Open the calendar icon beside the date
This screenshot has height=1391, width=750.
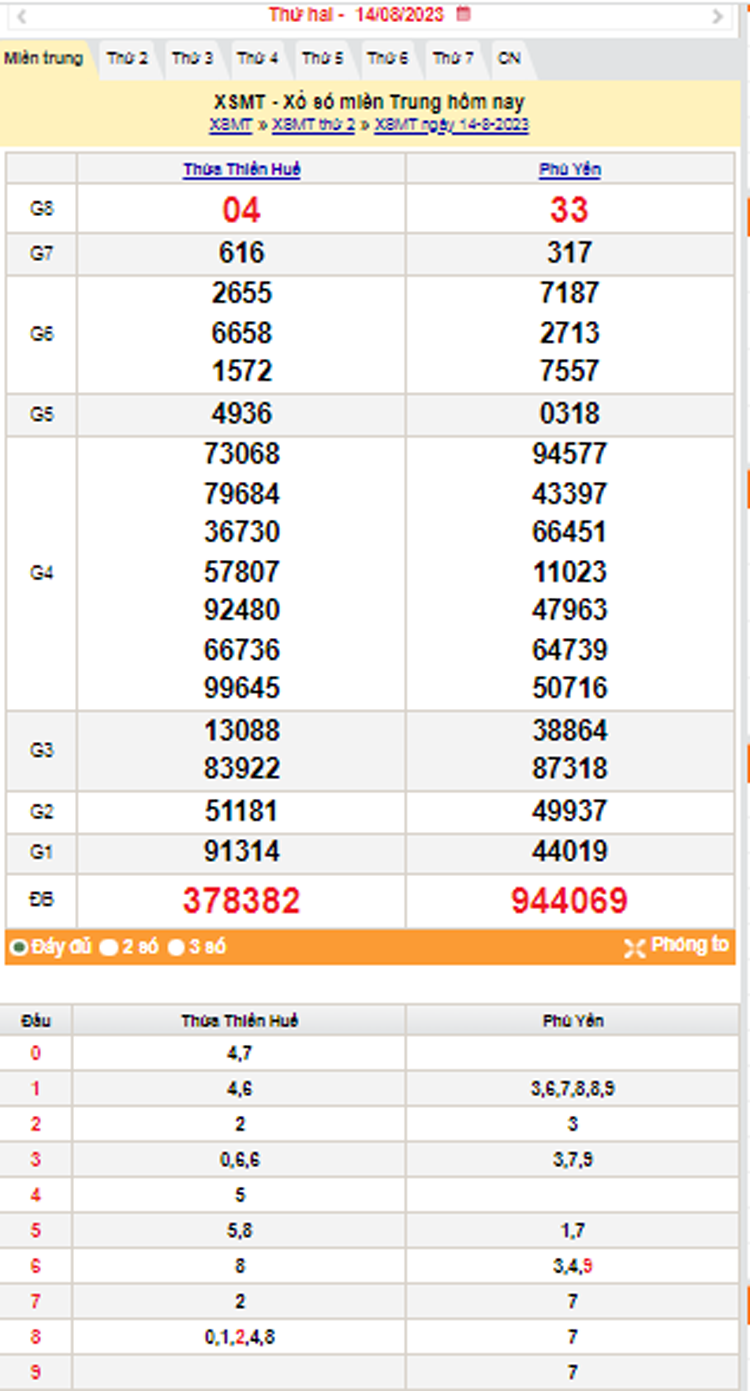coord(462,14)
